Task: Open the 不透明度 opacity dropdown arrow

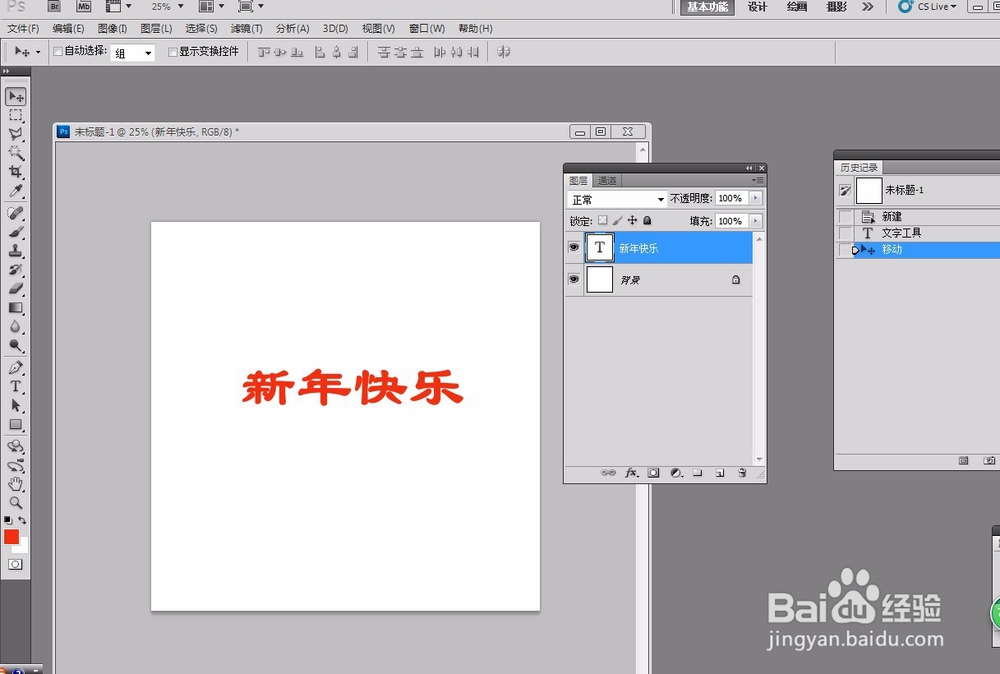Action: tap(756, 197)
